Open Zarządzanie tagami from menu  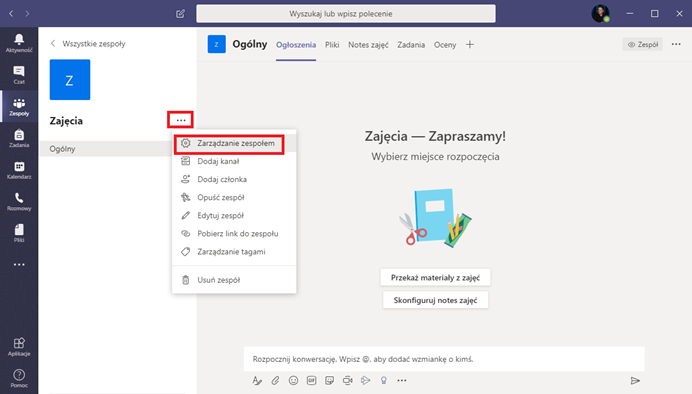pyautogui.click(x=234, y=252)
